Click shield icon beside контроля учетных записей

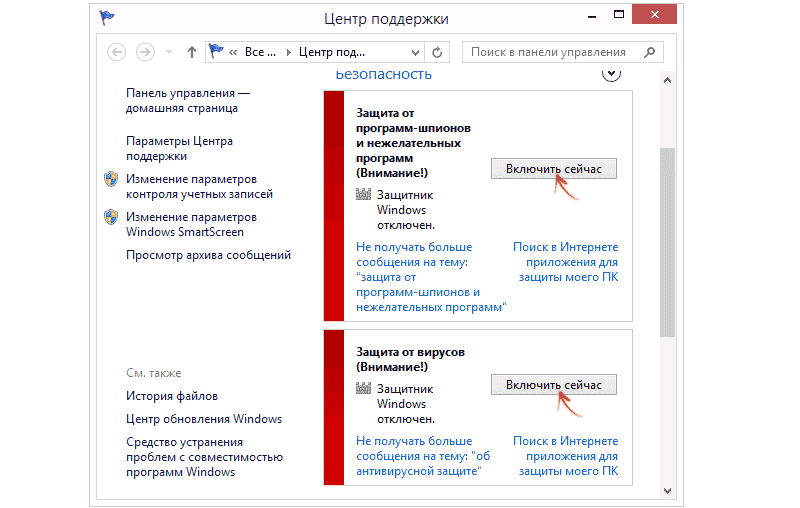click(x=111, y=179)
